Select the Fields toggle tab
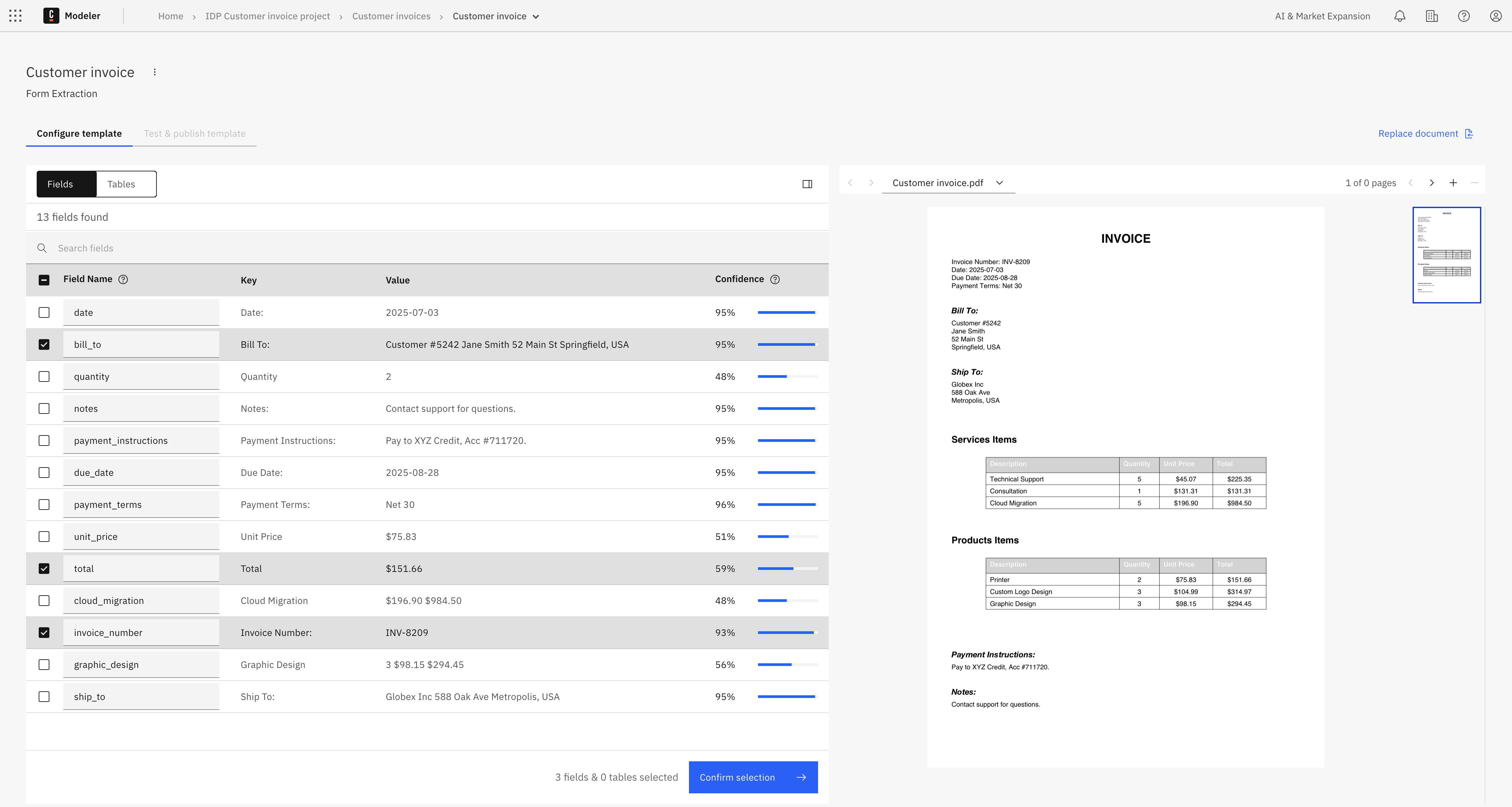This screenshot has width=1512, height=807. [x=66, y=184]
